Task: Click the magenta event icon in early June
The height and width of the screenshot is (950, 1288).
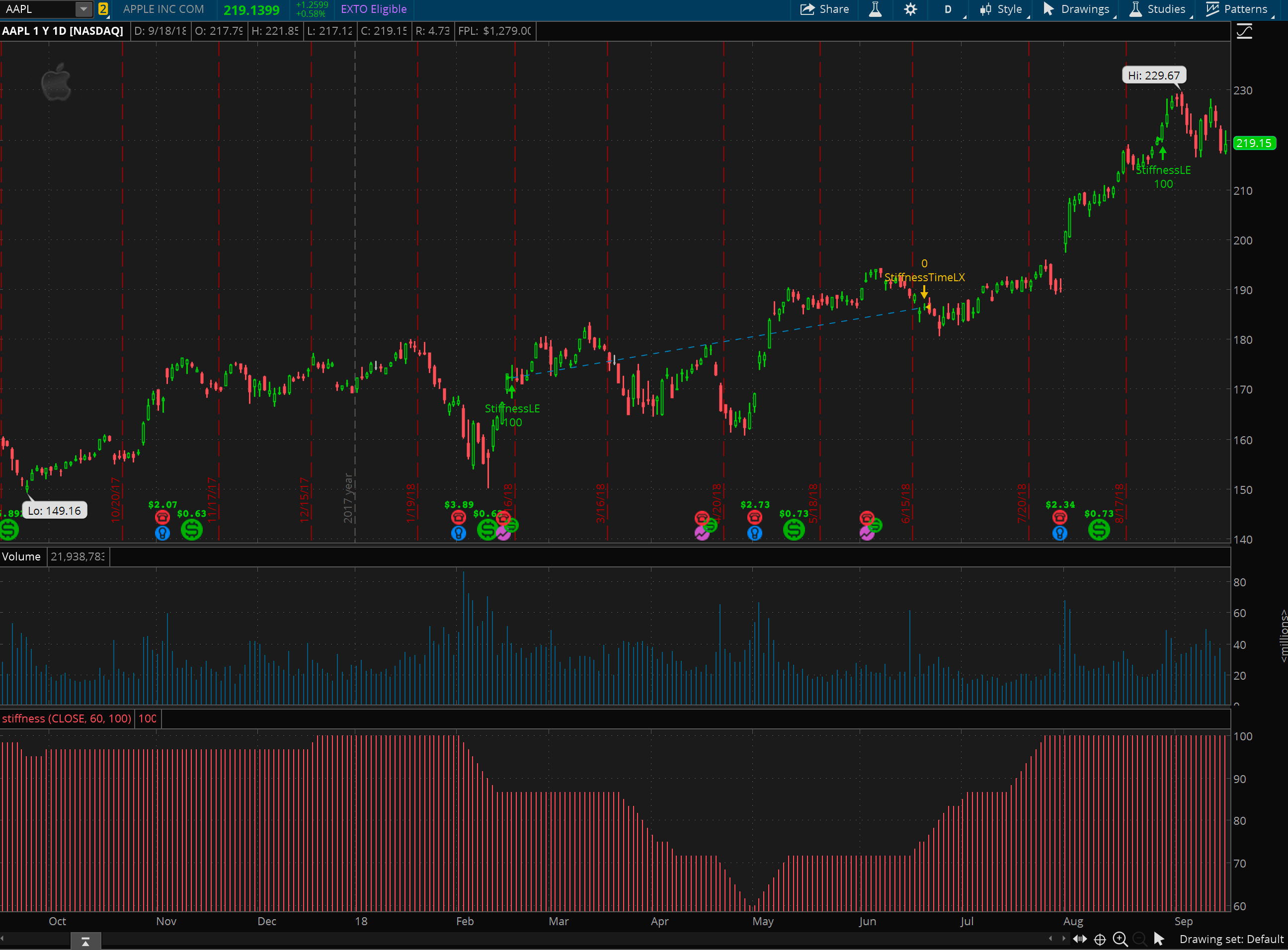Action: click(867, 534)
